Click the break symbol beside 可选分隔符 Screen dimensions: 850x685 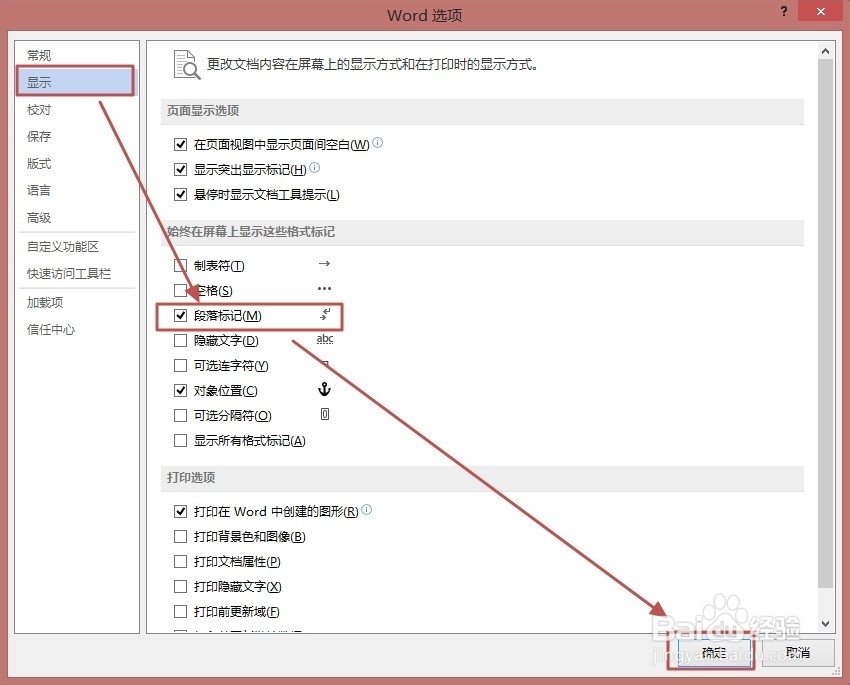(324, 415)
